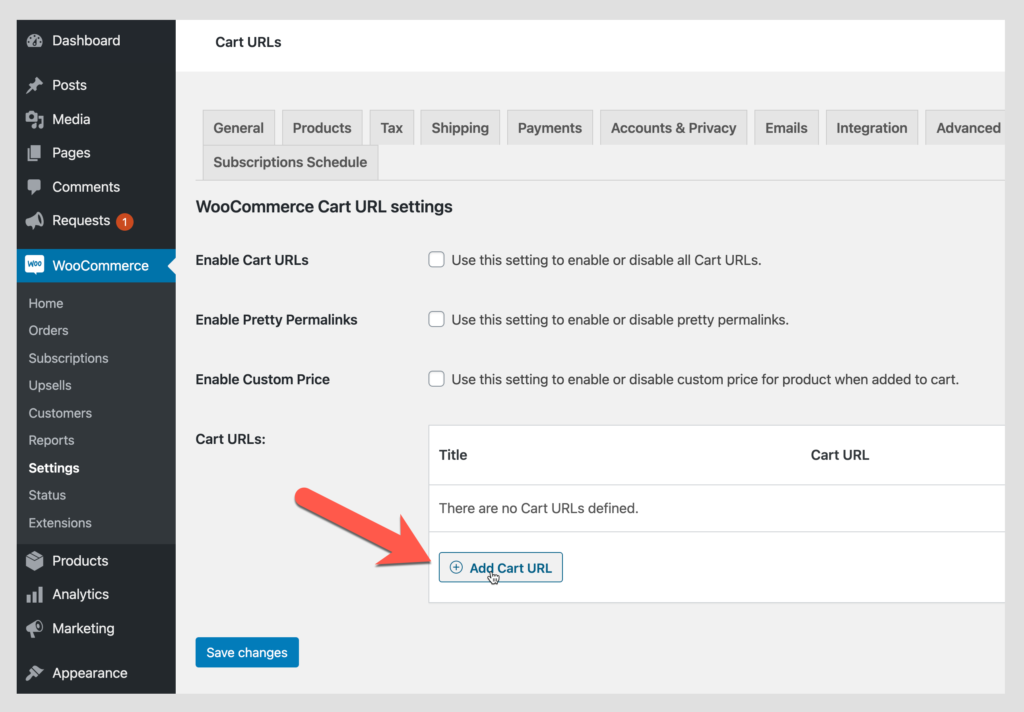Click the Posts pushpin icon

tap(35, 85)
